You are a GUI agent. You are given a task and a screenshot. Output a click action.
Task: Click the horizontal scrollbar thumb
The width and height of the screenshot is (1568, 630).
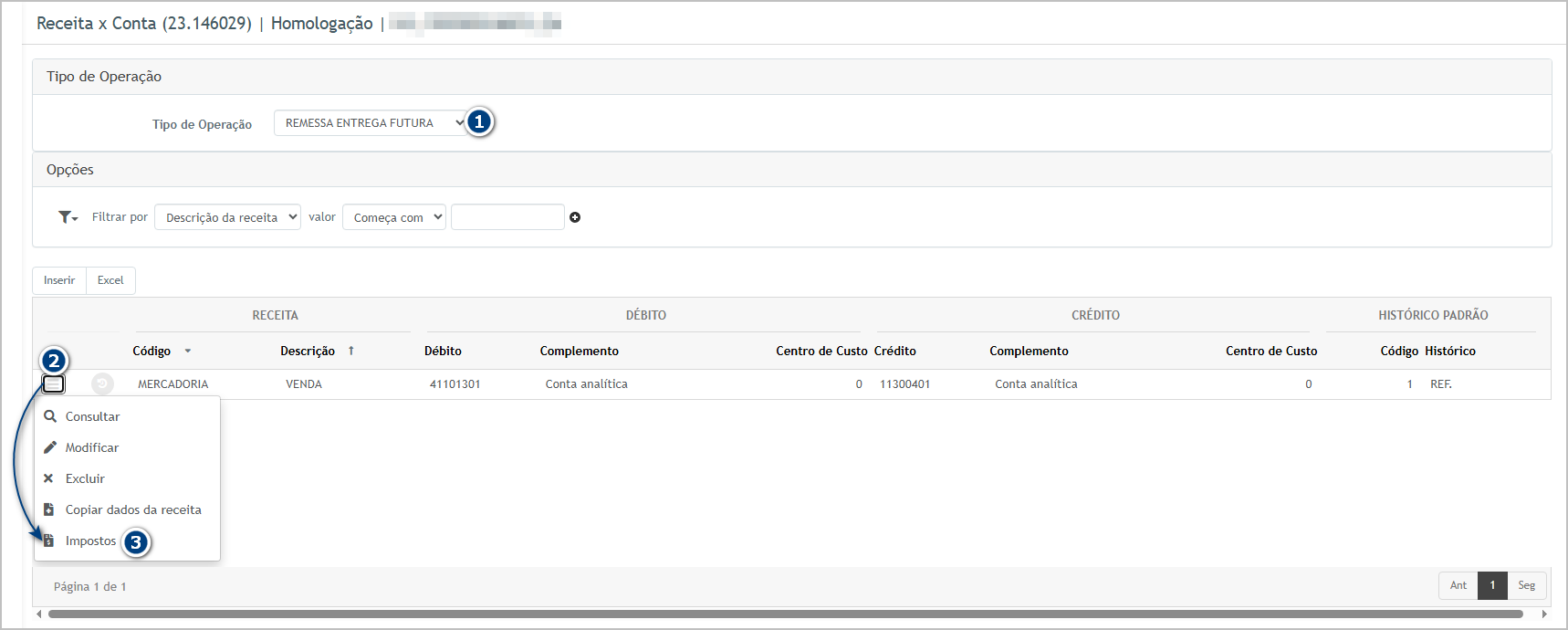coord(785,614)
